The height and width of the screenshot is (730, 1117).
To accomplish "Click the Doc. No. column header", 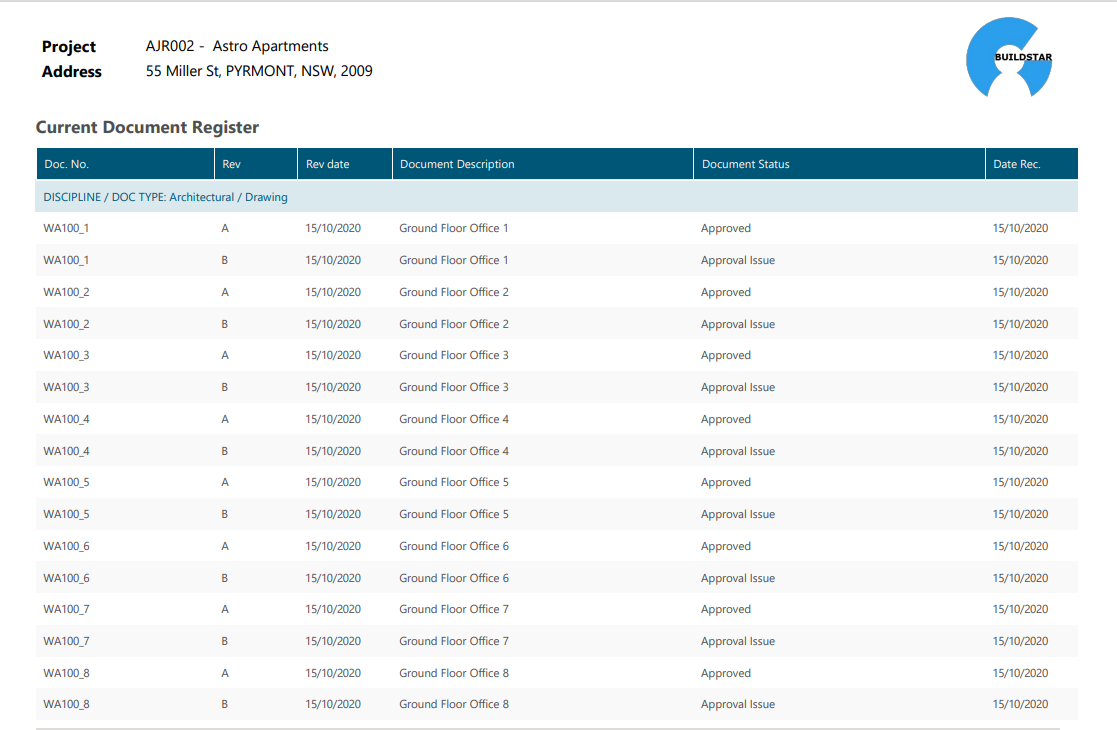I will (x=125, y=164).
